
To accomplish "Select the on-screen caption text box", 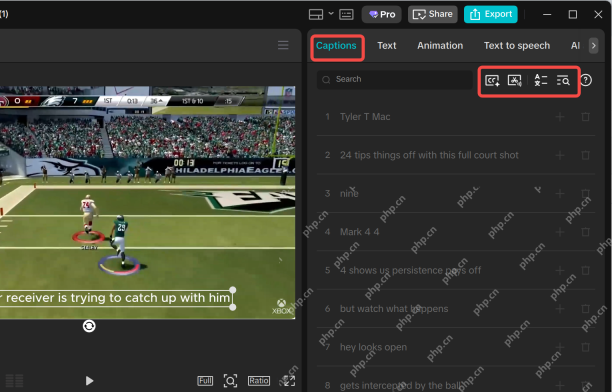I will 116,299.
